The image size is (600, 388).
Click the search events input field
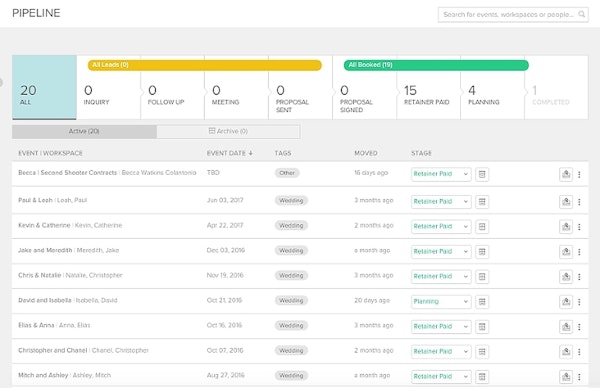coord(508,15)
